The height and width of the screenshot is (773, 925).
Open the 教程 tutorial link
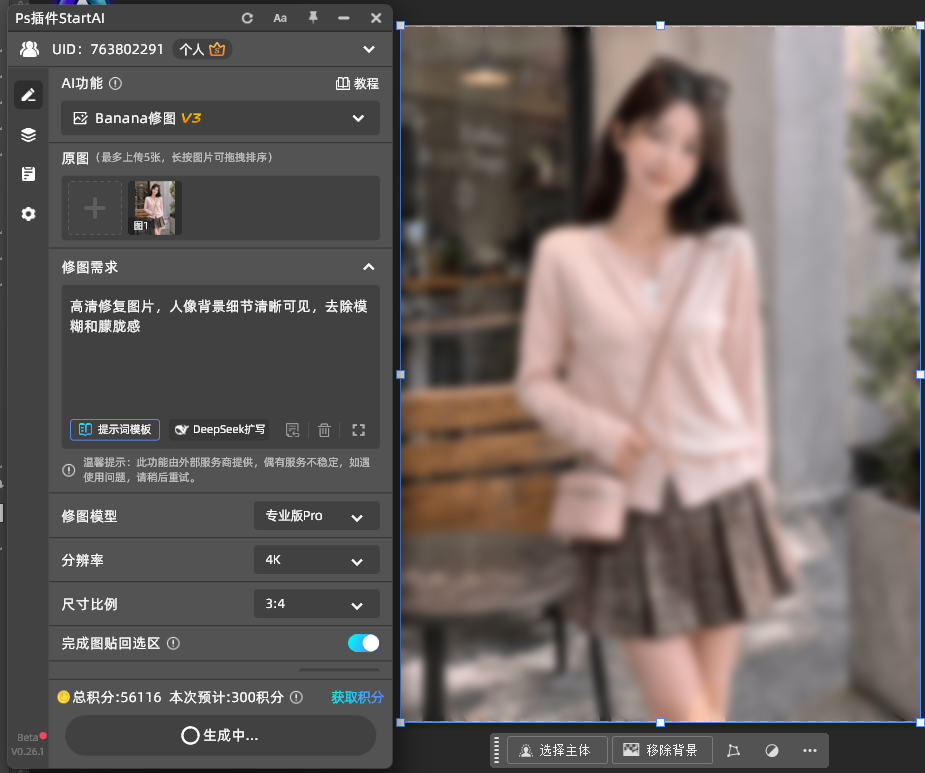click(357, 84)
